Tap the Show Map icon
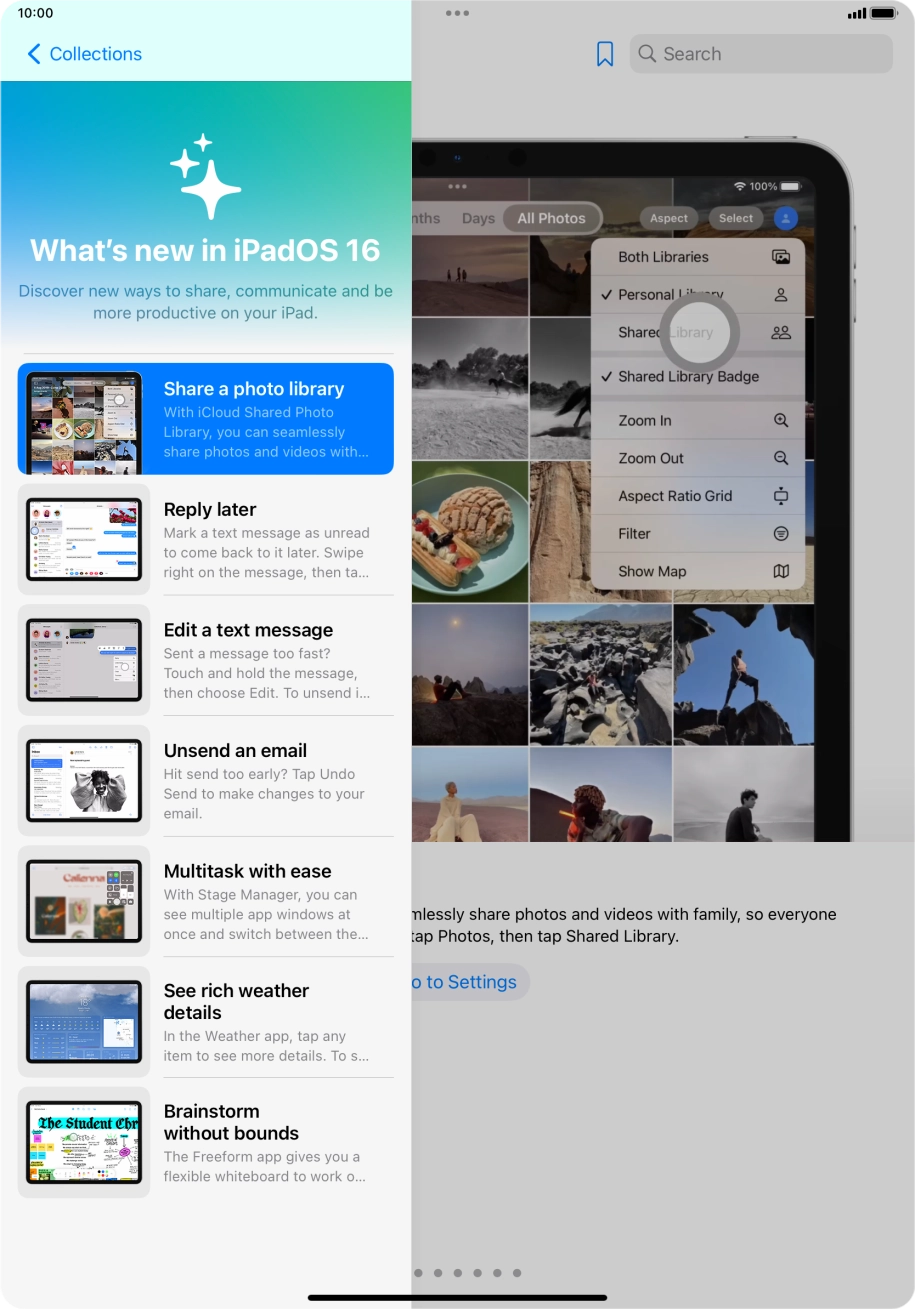Image resolution: width=915 pixels, height=1309 pixels. (781, 572)
